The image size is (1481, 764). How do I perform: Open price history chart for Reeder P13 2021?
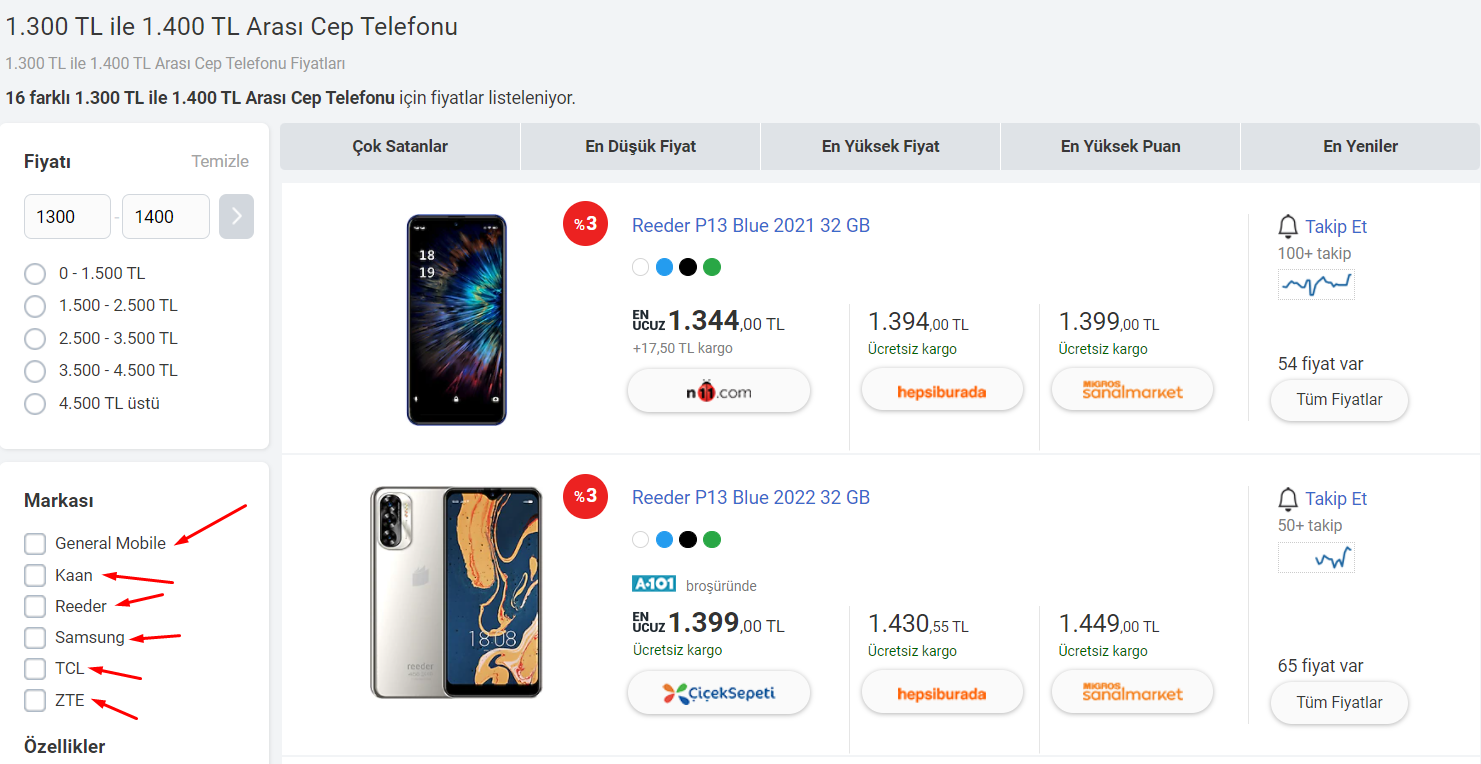click(1316, 284)
